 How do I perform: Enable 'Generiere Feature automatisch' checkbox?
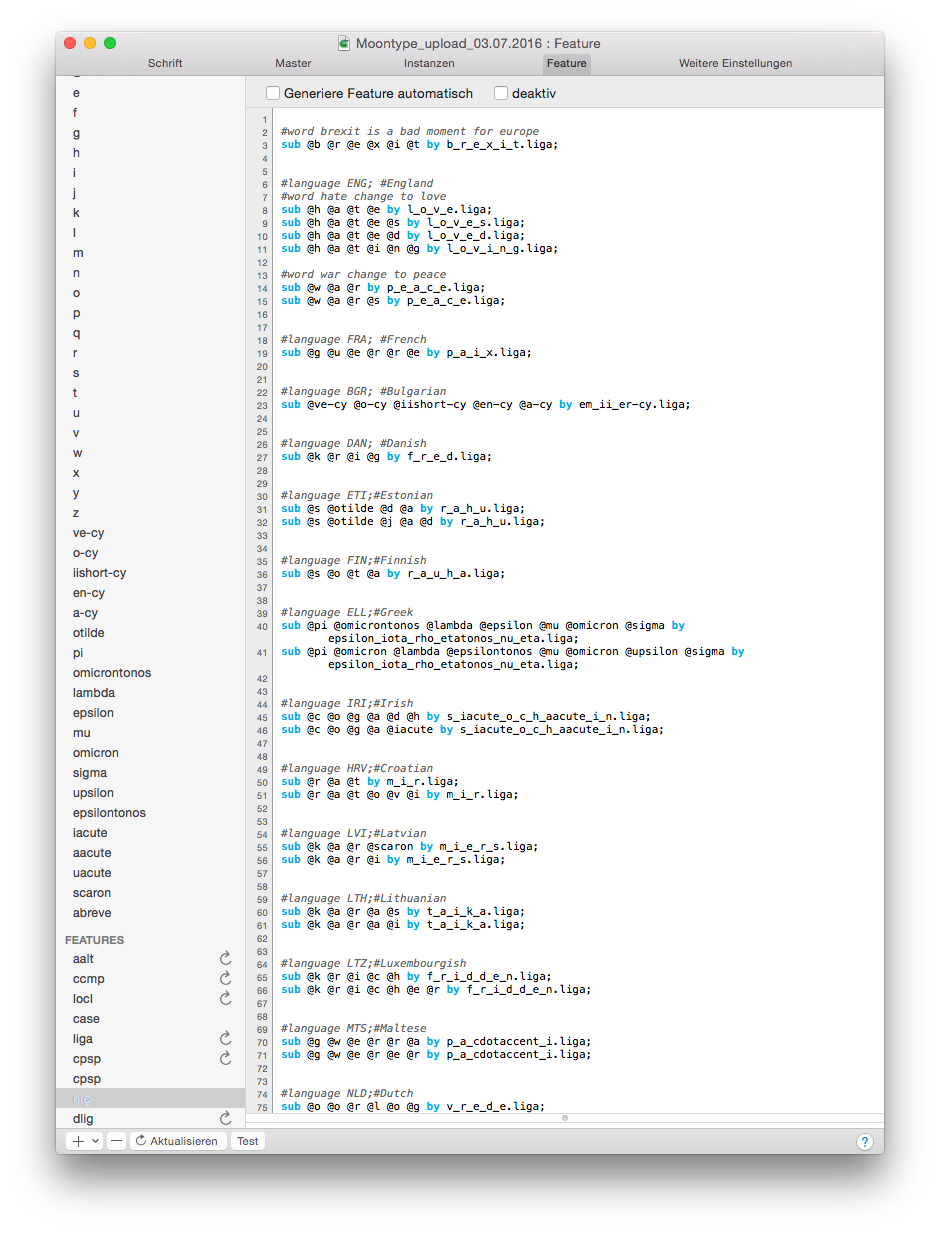pos(273,93)
